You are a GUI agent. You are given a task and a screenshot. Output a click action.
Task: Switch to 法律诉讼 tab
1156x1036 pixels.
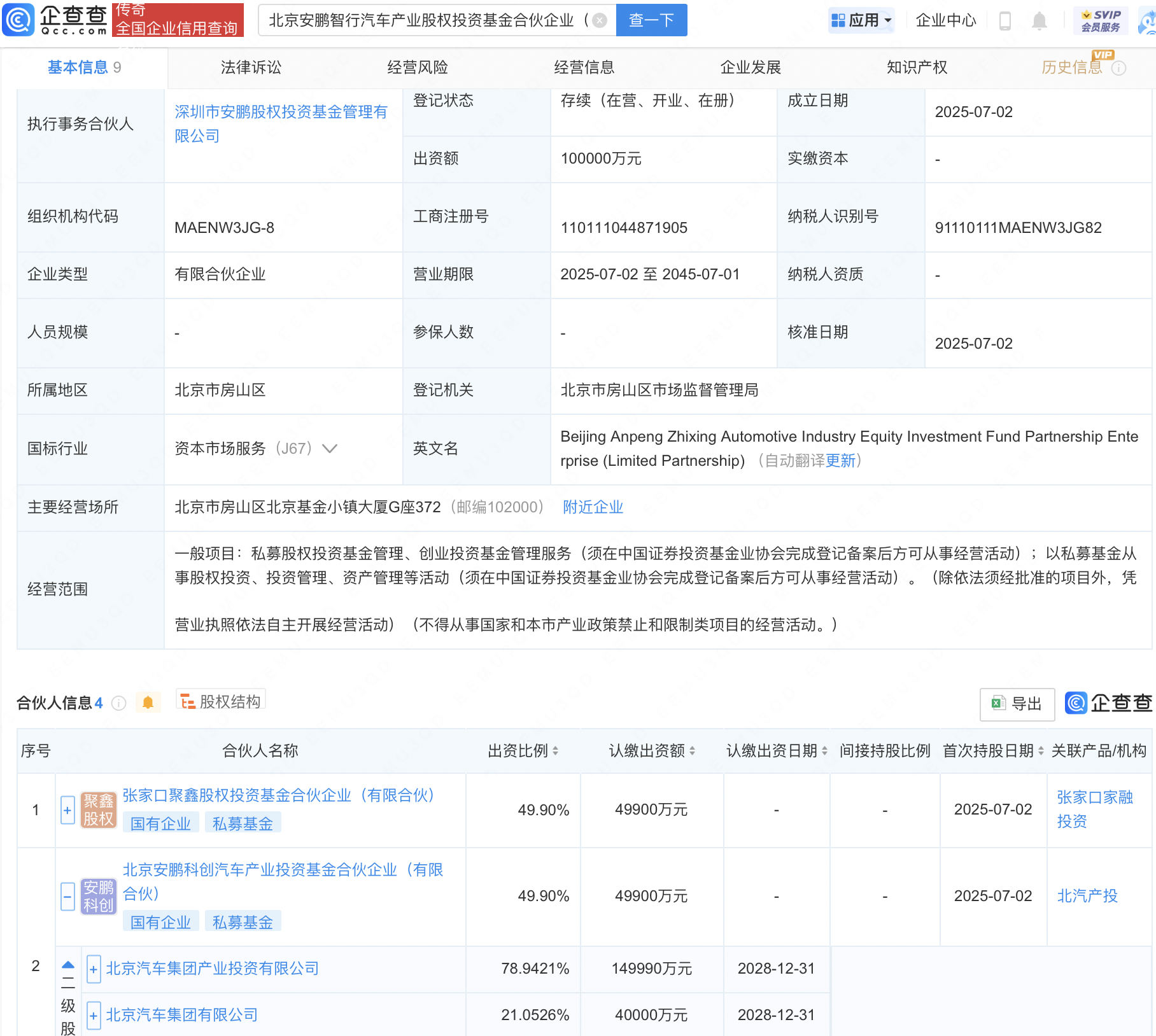coord(251,67)
